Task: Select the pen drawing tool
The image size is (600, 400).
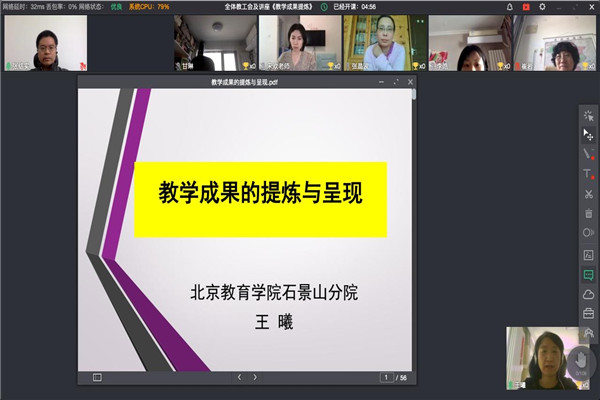Action: click(x=588, y=154)
